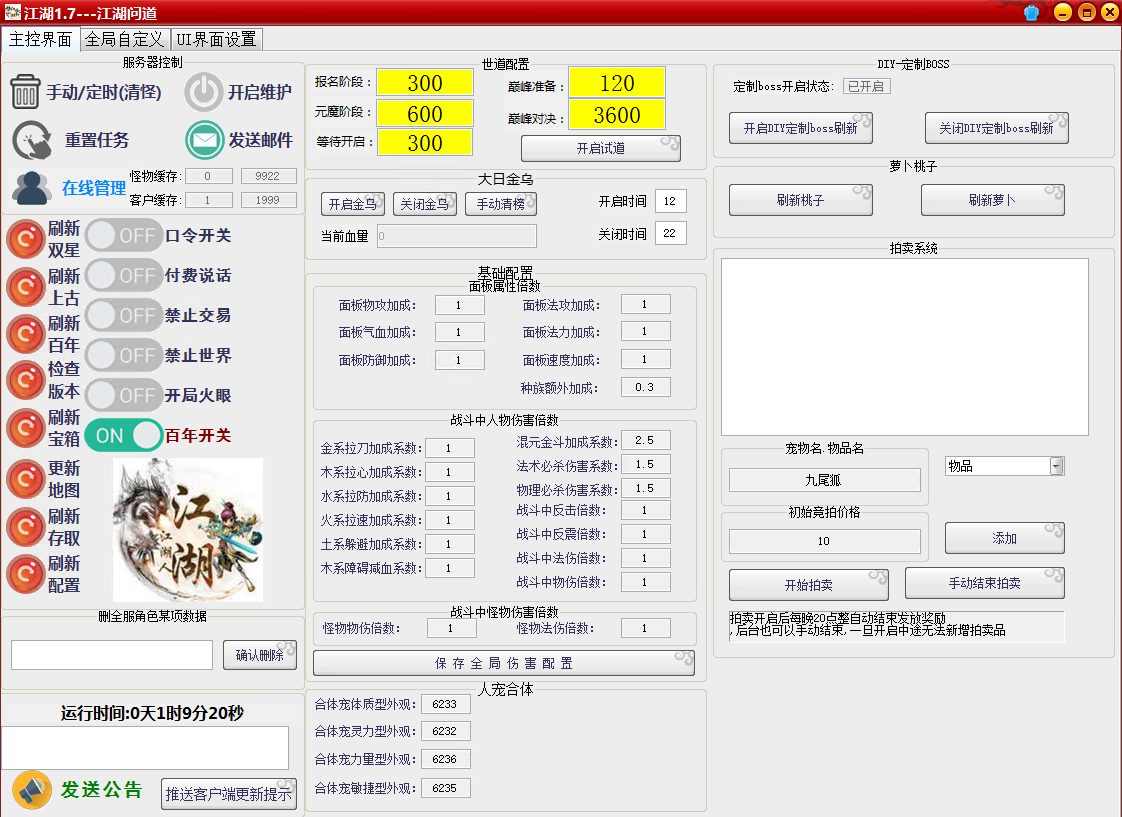Click the yellow 报名阶段 value field
This screenshot has height=817, width=1122.
424,83
